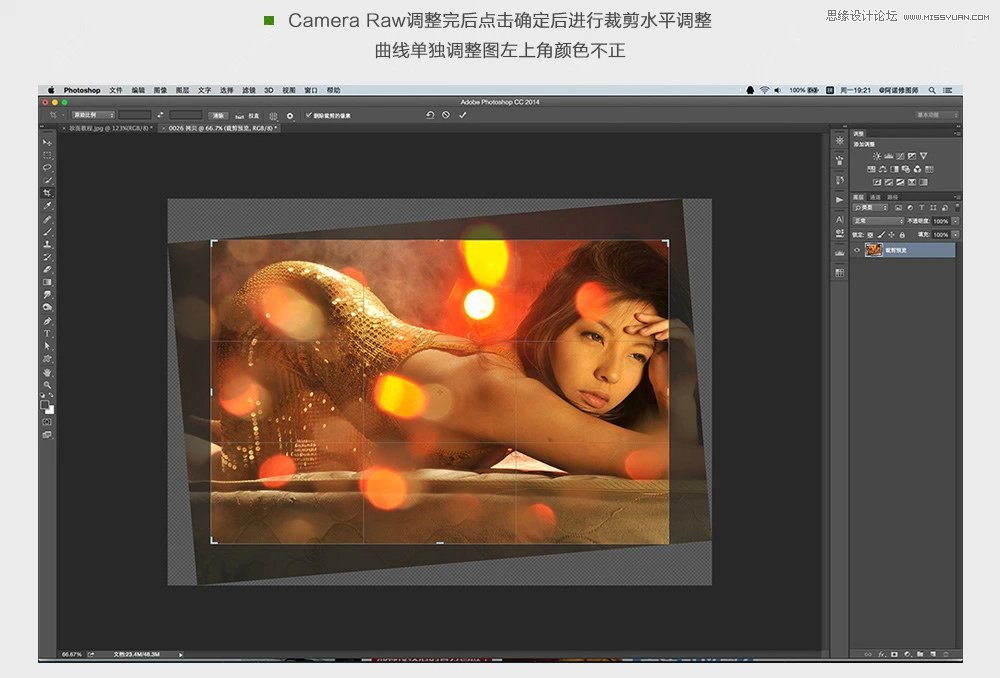Viewport: 1000px width, 678px height.
Task: Toggle lock all on the layer
Action: click(903, 234)
